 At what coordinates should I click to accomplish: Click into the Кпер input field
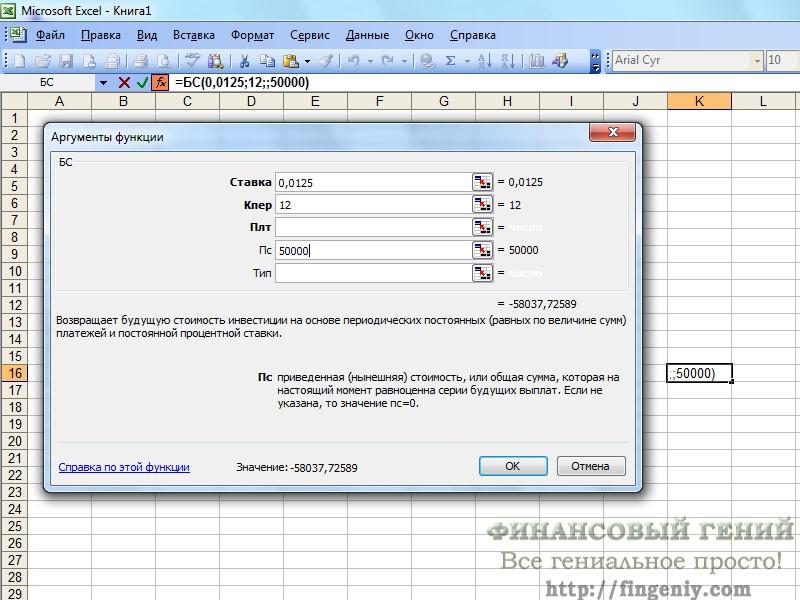click(x=373, y=205)
